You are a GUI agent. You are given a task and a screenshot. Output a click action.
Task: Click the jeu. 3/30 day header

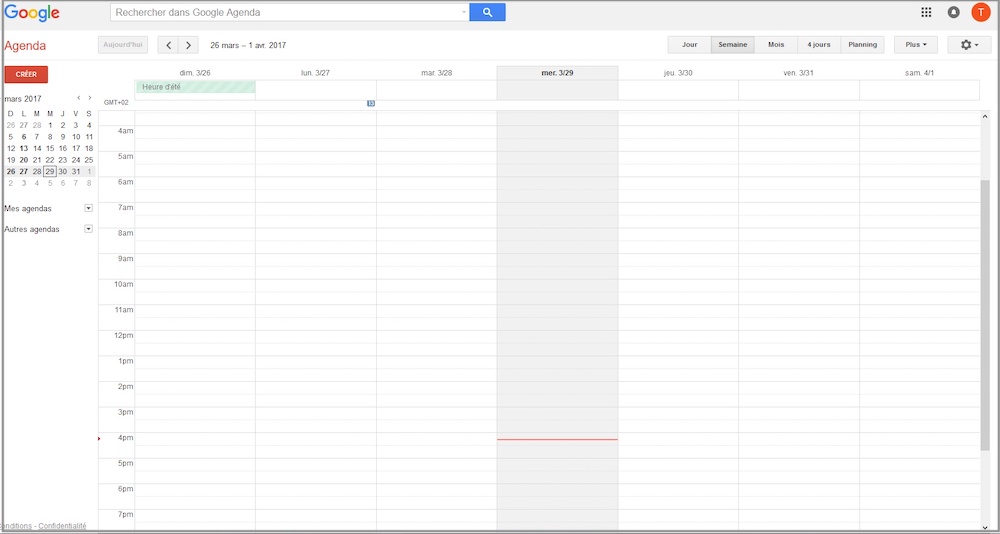pyautogui.click(x=678, y=73)
